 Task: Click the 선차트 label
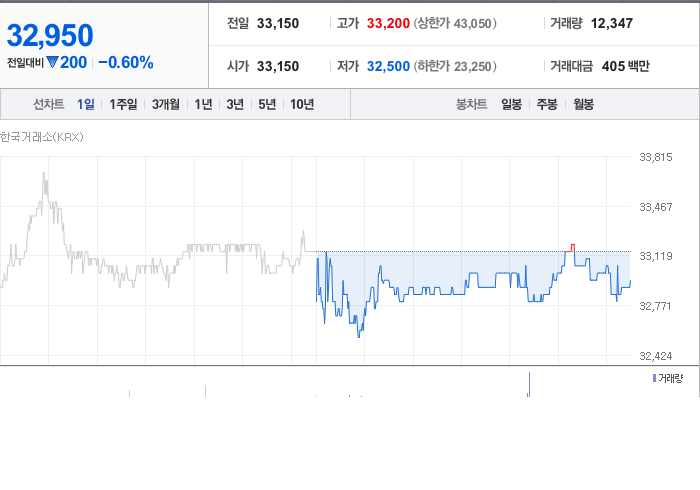tap(49, 104)
